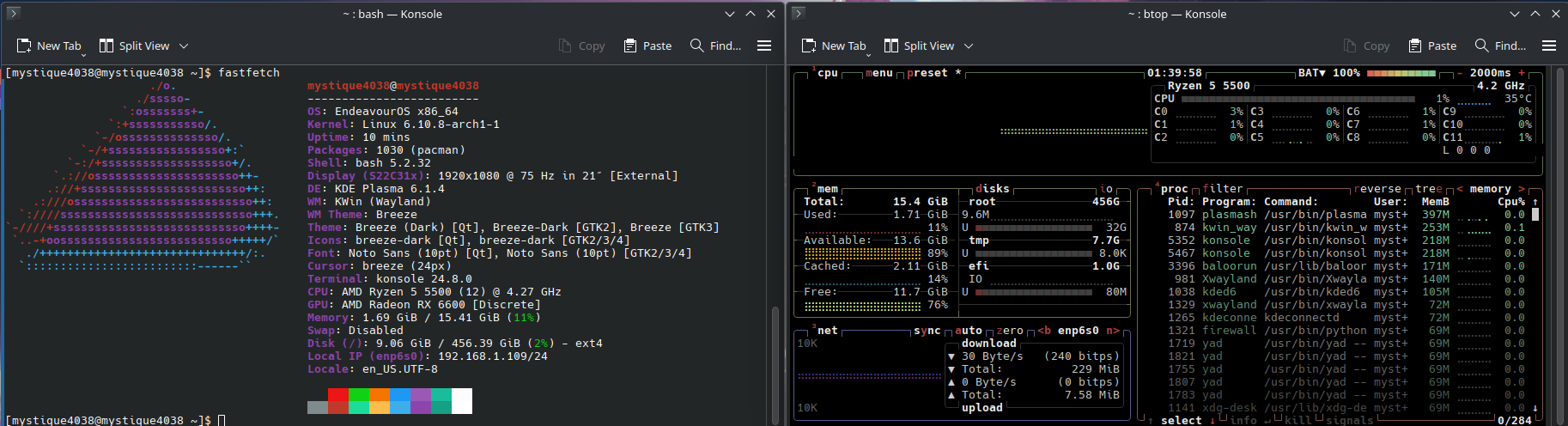Click New Tab in the btop Konsole window
This screenshot has height=426, width=1568.
(x=834, y=46)
